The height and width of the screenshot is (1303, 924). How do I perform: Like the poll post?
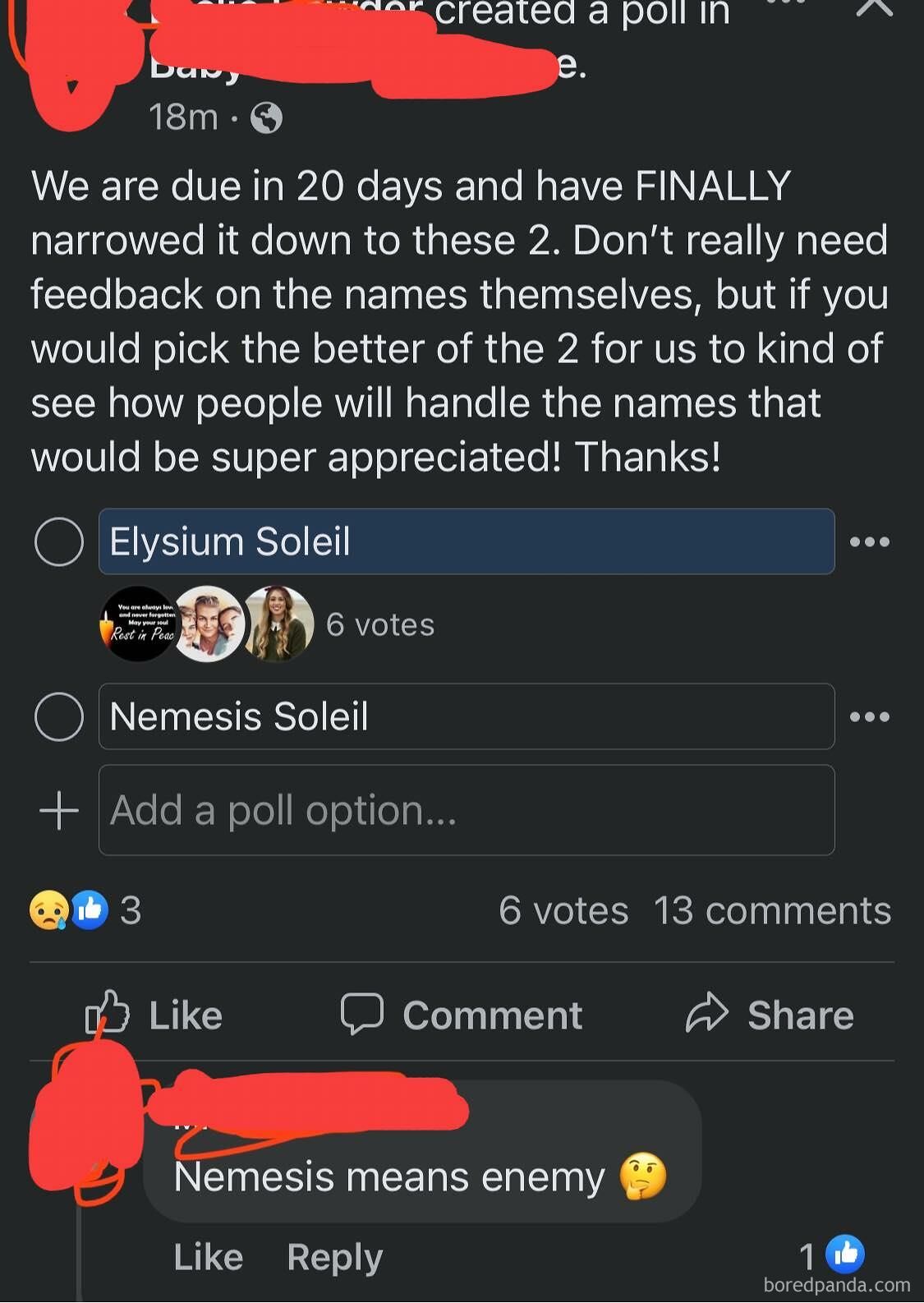click(x=154, y=1015)
